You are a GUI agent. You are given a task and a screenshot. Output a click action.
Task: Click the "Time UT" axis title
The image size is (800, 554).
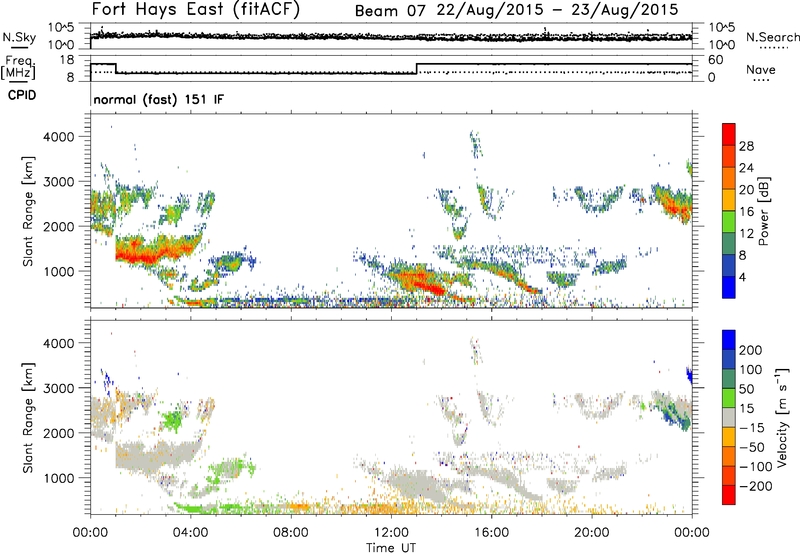(391, 548)
